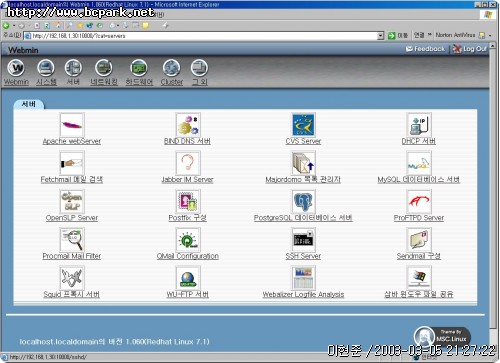Click the Procmail Mail Filter link

coord(72,256)
